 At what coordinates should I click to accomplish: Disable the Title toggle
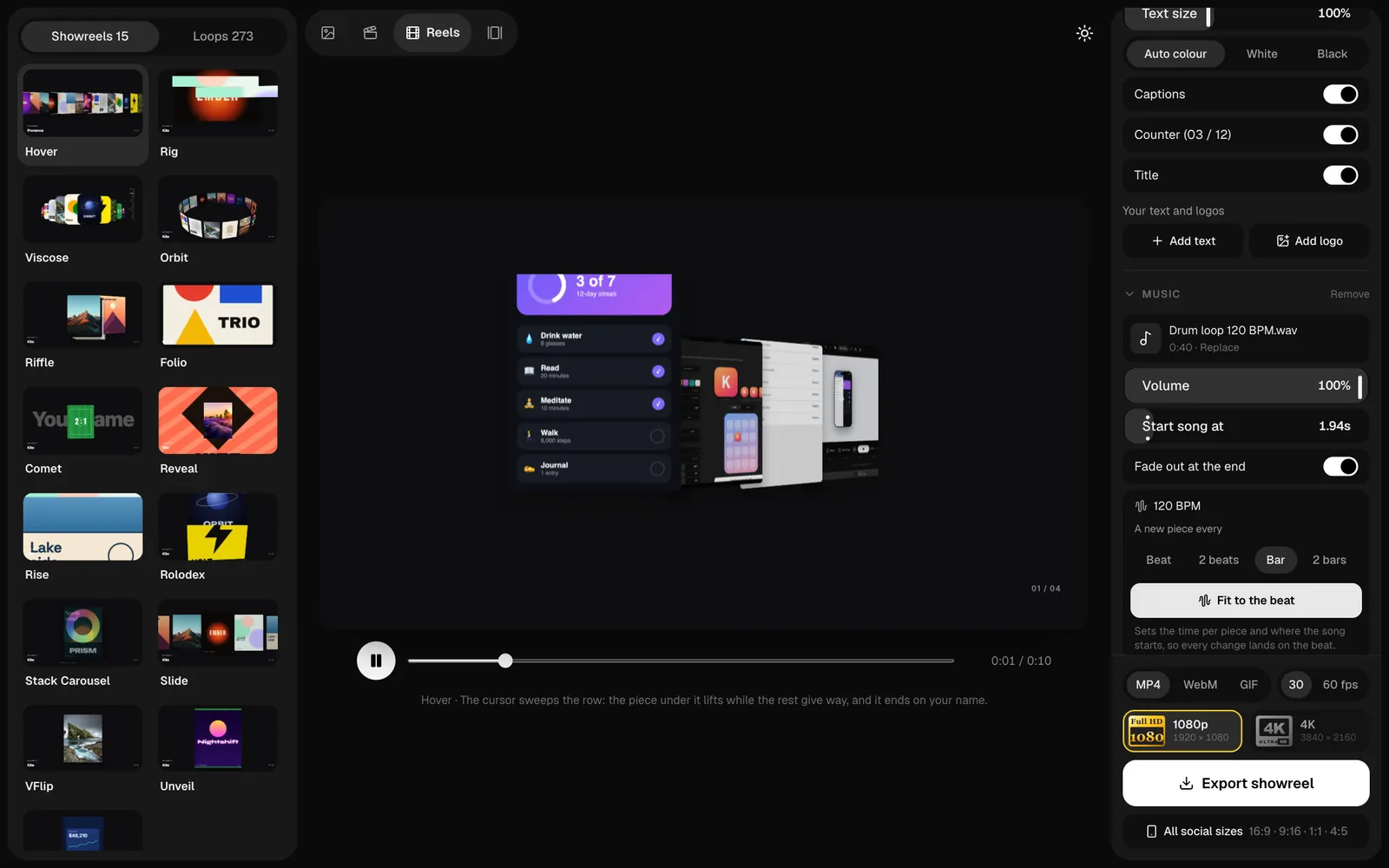point(1340,175)
